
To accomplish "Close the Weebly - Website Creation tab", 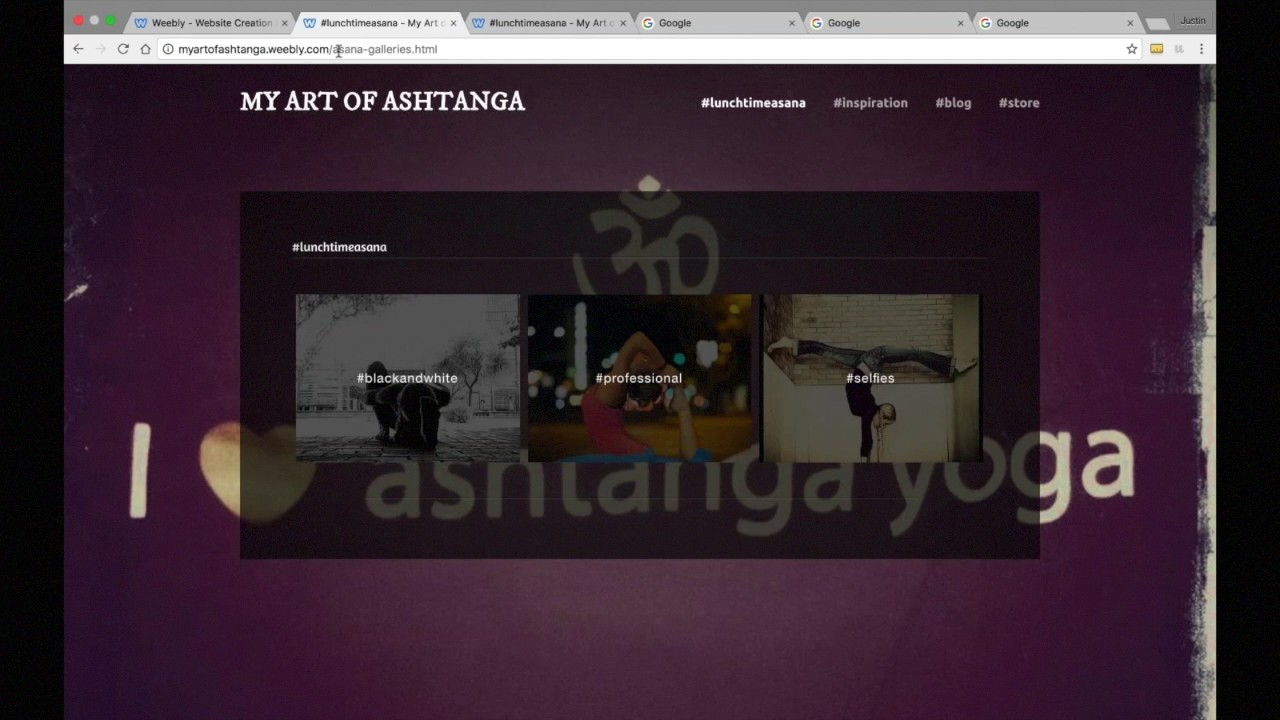I will point(284,23).
